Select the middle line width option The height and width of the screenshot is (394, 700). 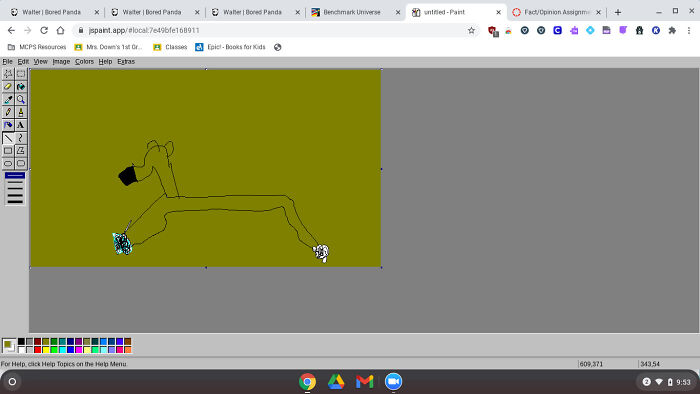click(x=15, y=188)
